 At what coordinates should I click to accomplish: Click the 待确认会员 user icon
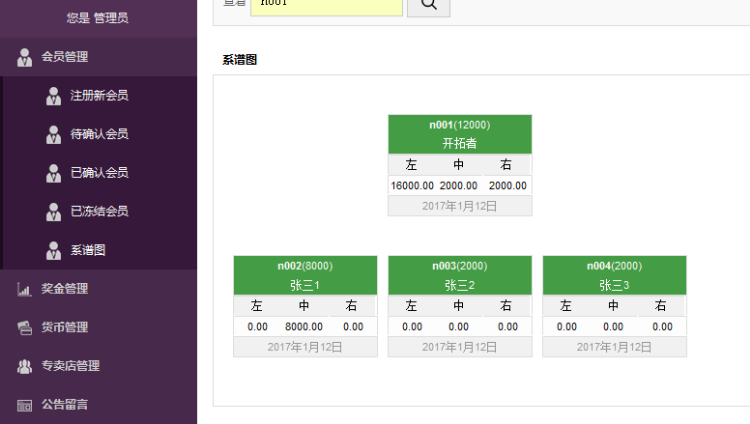(x=54, y=134)
